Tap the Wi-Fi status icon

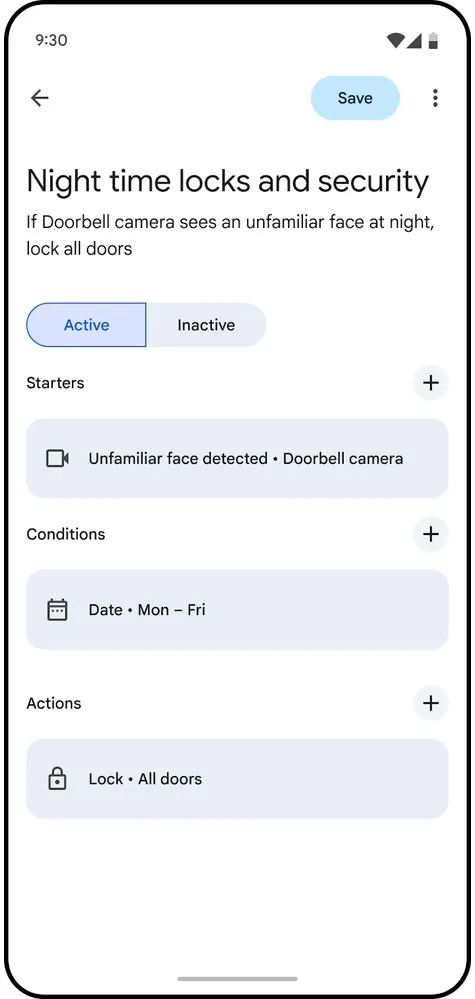395,41
